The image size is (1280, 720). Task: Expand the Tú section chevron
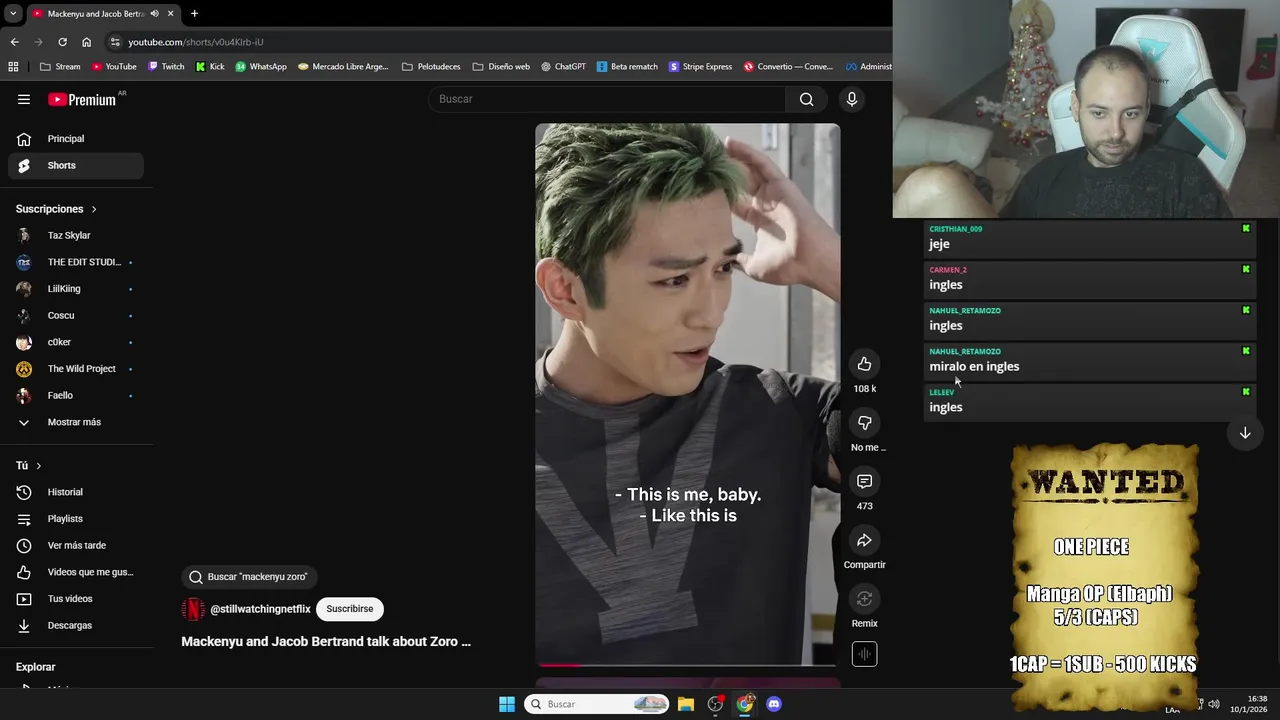tap(39, 466)
